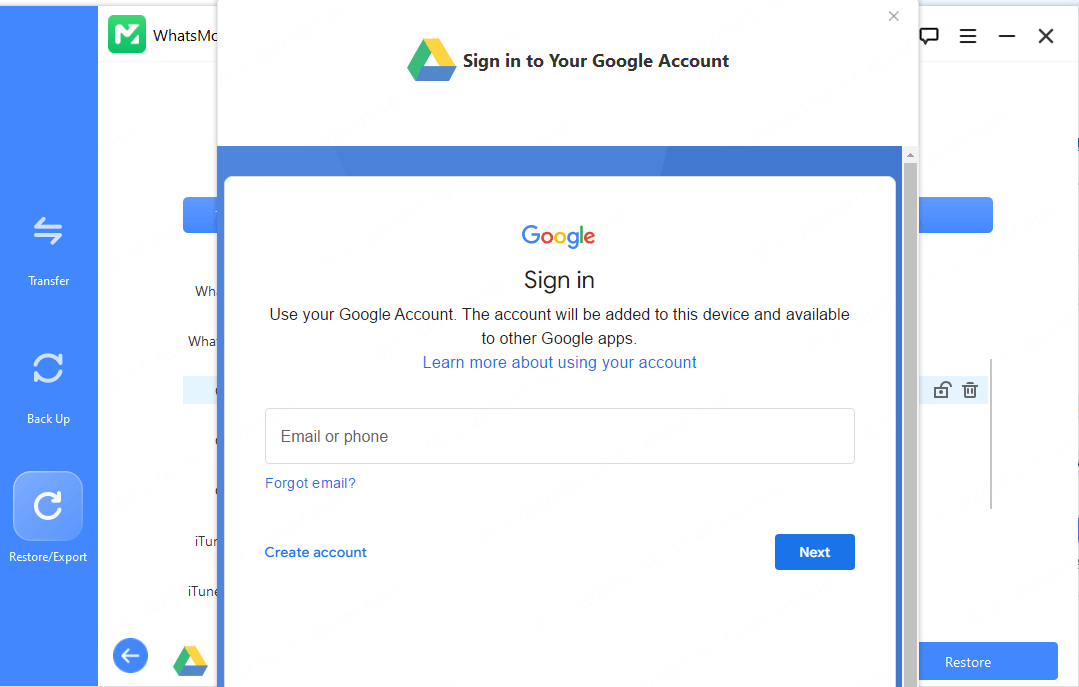Screen dimensions: 1079x687
Task: Click the Create account link
Action: [315, 552]
